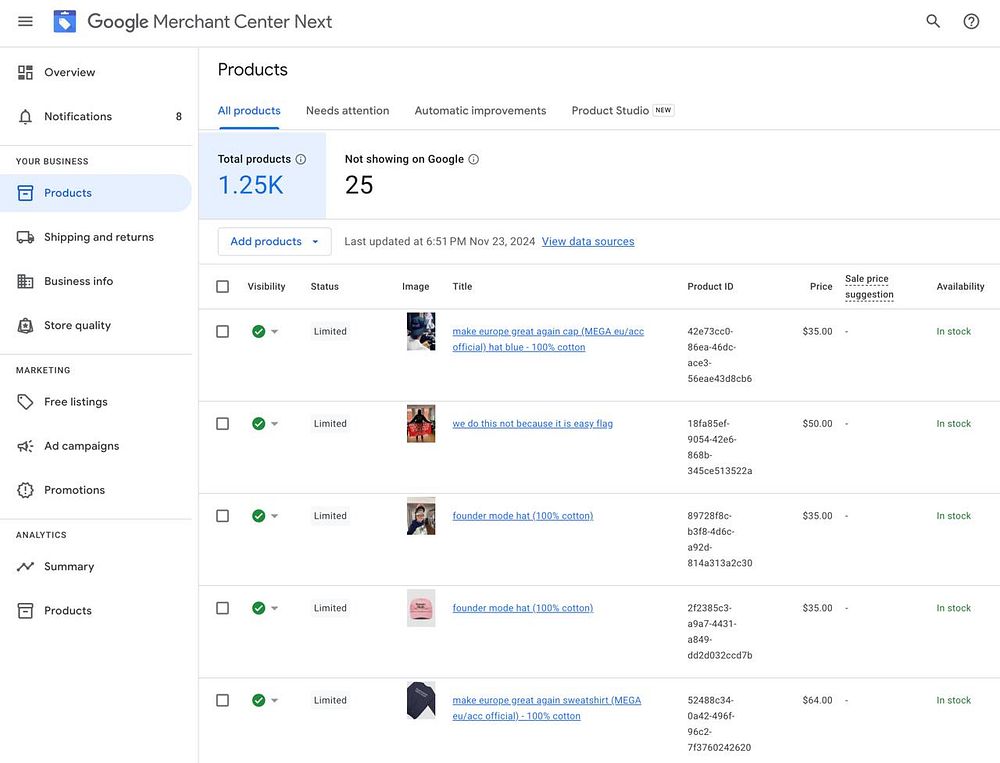Expand visibility dropdown for the europe cap row
Image resolution: width=1000 pixels, height=763 pixels.
pyautogui.click(x=275, y=332)
